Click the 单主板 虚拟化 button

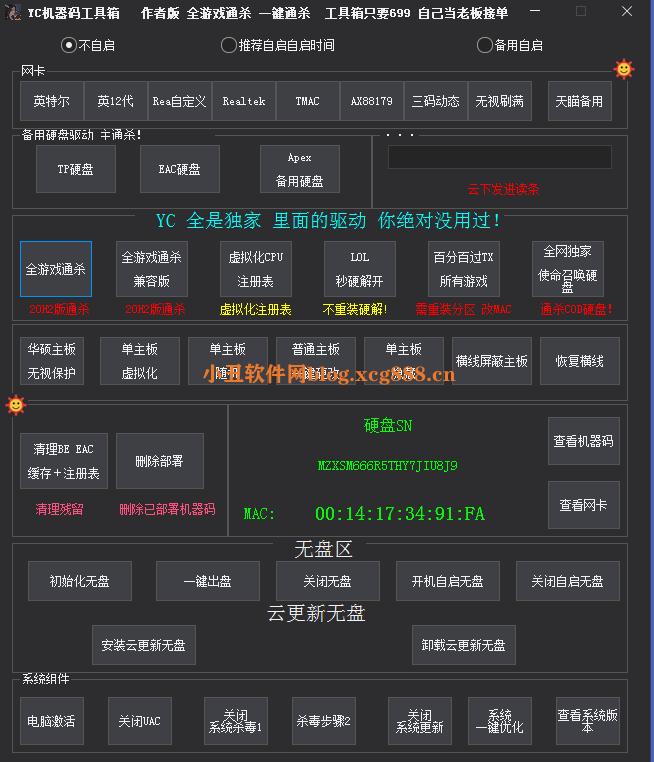(140, 361)
